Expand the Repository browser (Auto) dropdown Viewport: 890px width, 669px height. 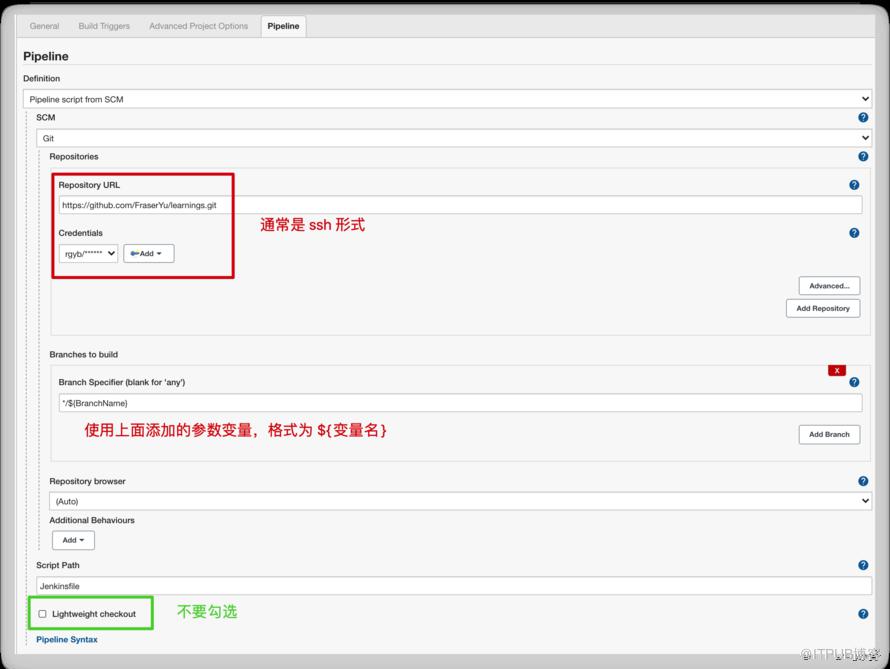(x=460, y=502)
